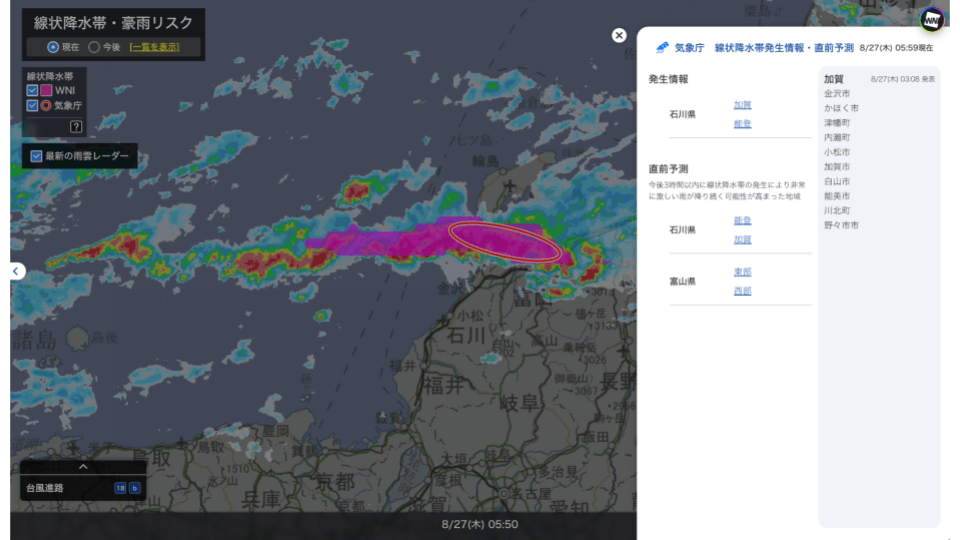Click the 線状降水帯・豪雨リスク title
Viewport: 960px width, 540px height.
coord(113,23)
